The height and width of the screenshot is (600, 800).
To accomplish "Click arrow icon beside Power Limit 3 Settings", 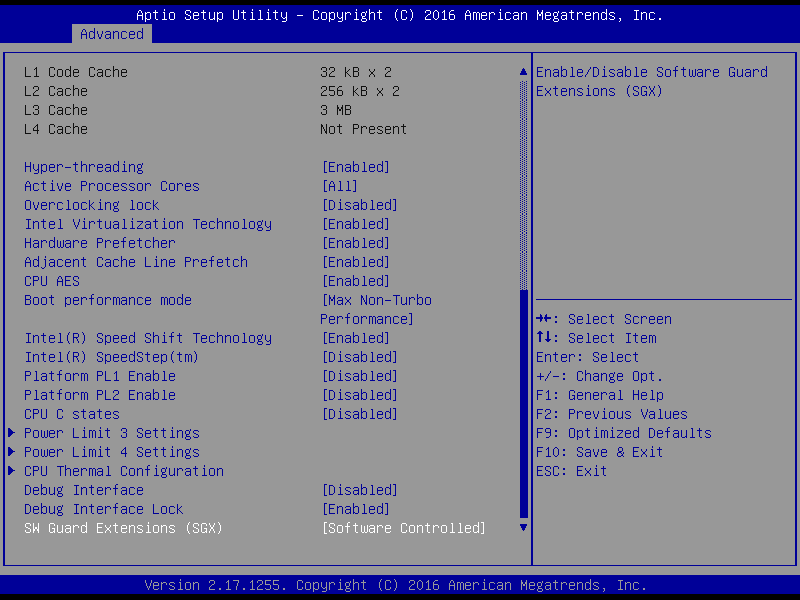I will pos(12,433).
